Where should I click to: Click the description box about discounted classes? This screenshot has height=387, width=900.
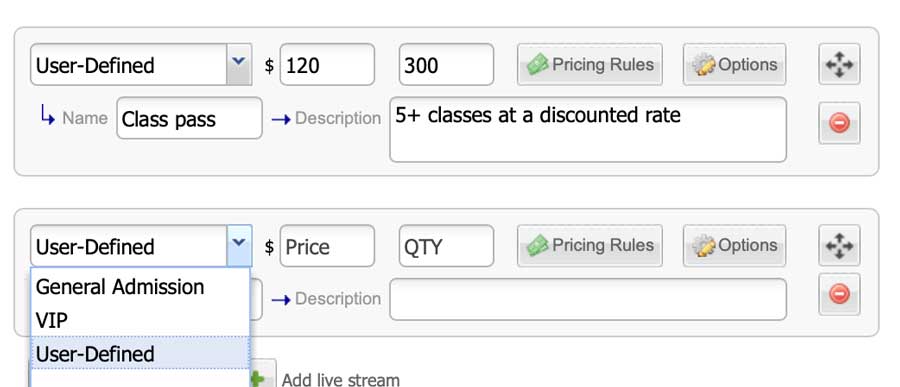[588, 130]
